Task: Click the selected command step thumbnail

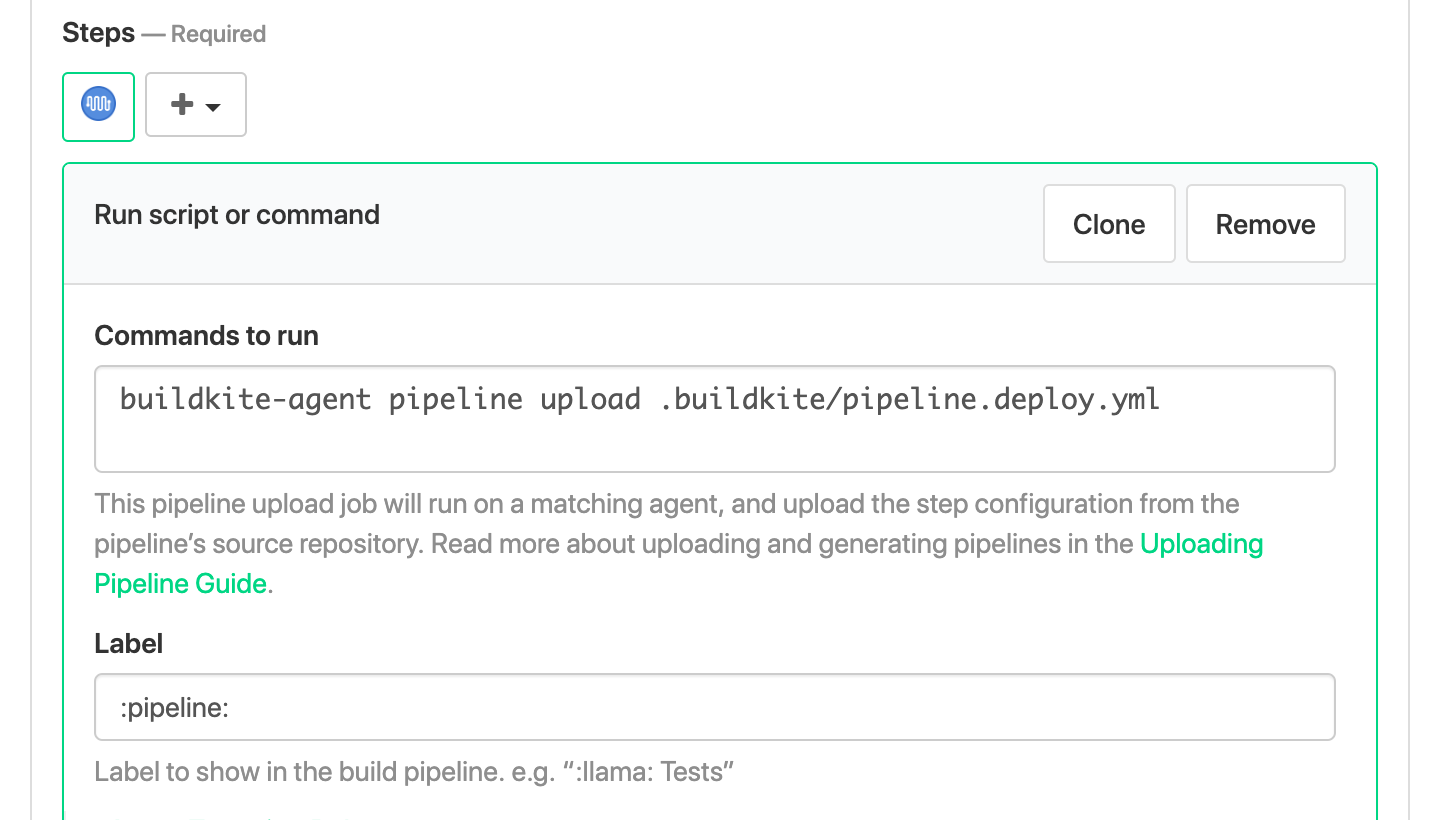Action: click(98, 104)
